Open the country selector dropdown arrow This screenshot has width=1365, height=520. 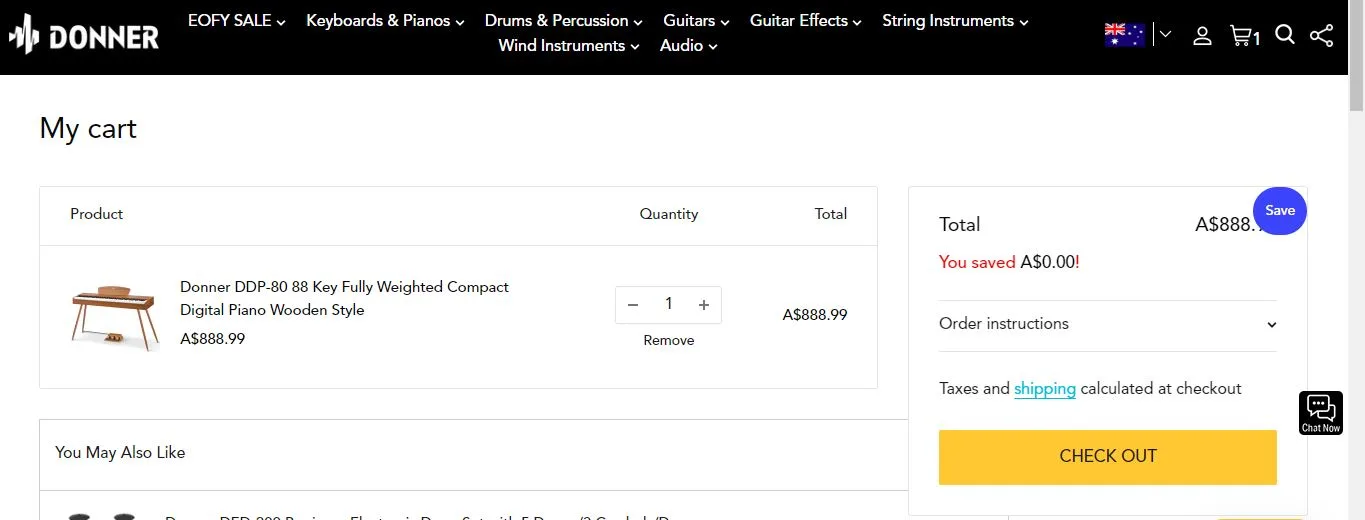pos(1165,35)
